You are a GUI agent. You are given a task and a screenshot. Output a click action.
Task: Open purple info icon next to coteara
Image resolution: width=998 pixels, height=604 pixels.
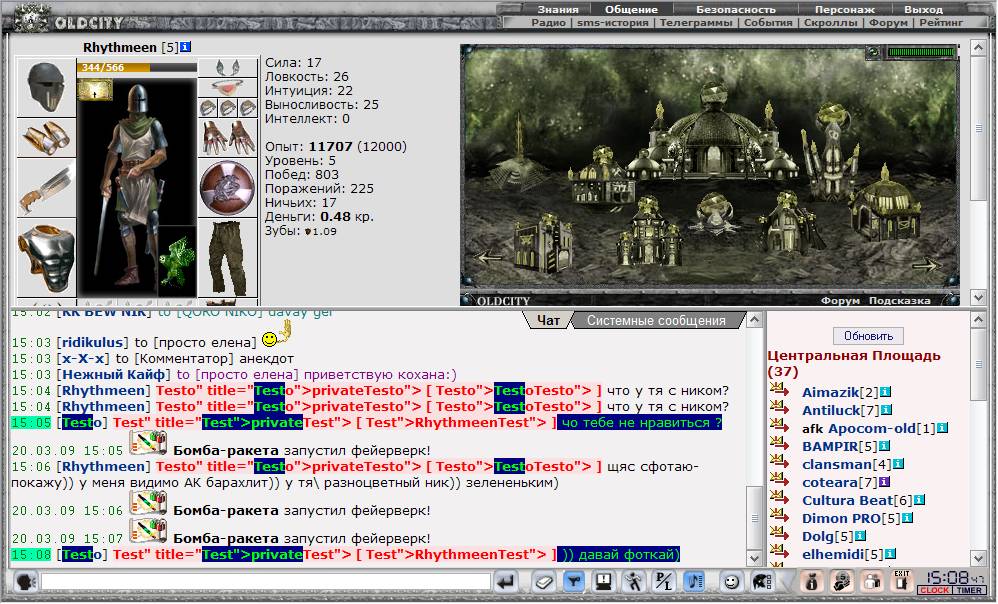[885, 482]
